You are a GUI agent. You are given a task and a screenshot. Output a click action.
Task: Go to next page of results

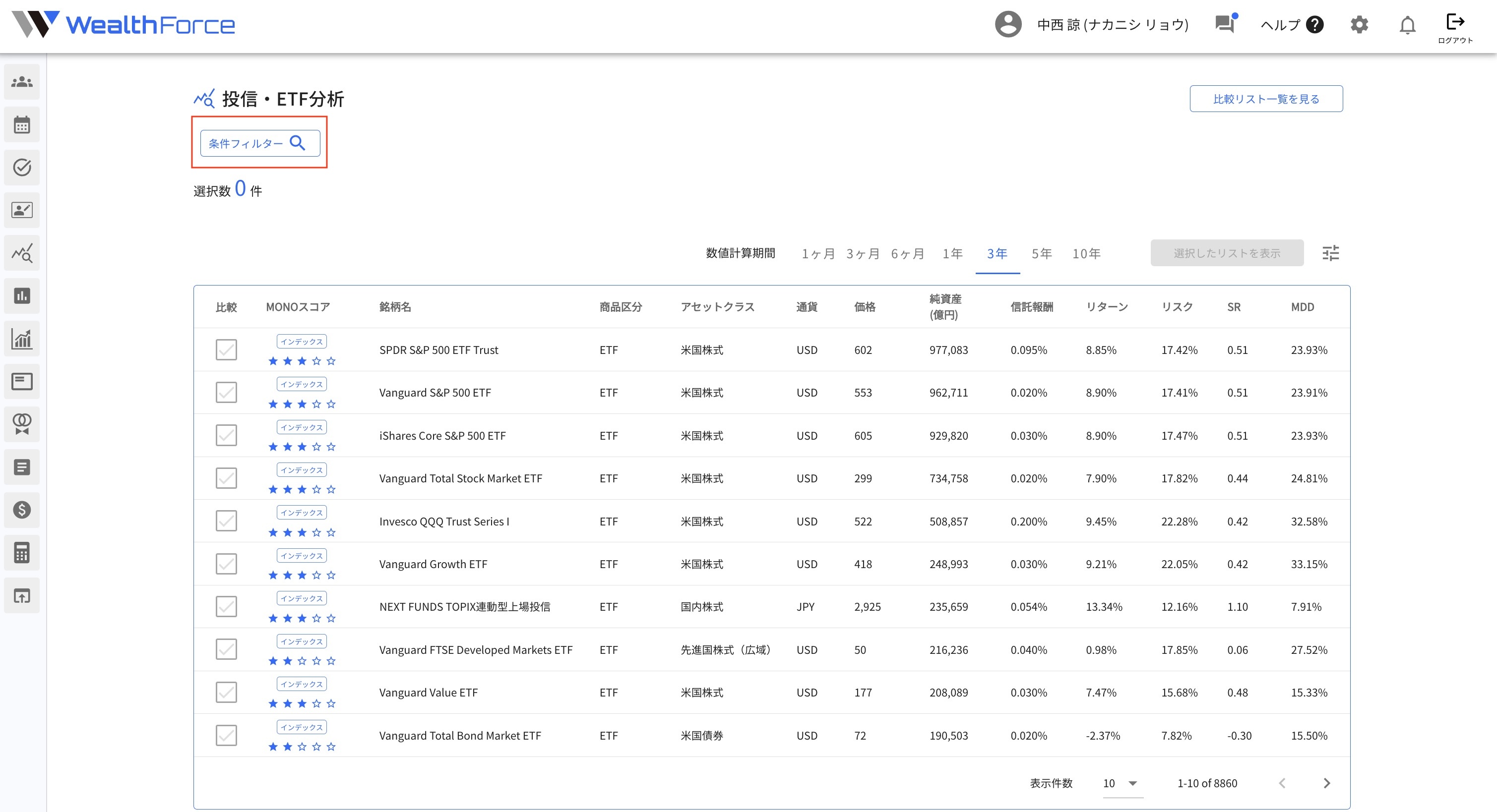[1327, 783]
